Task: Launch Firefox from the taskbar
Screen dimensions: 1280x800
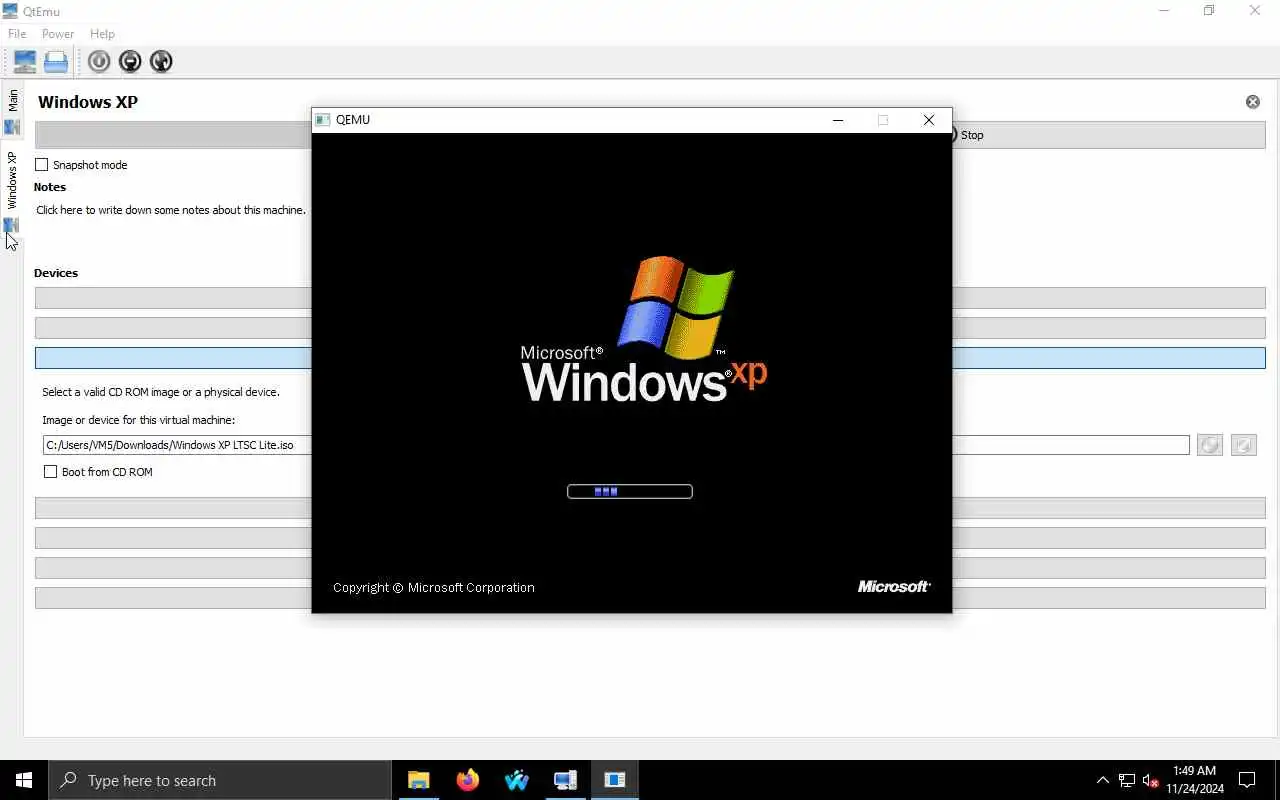Action: click(x=468, y=780)
